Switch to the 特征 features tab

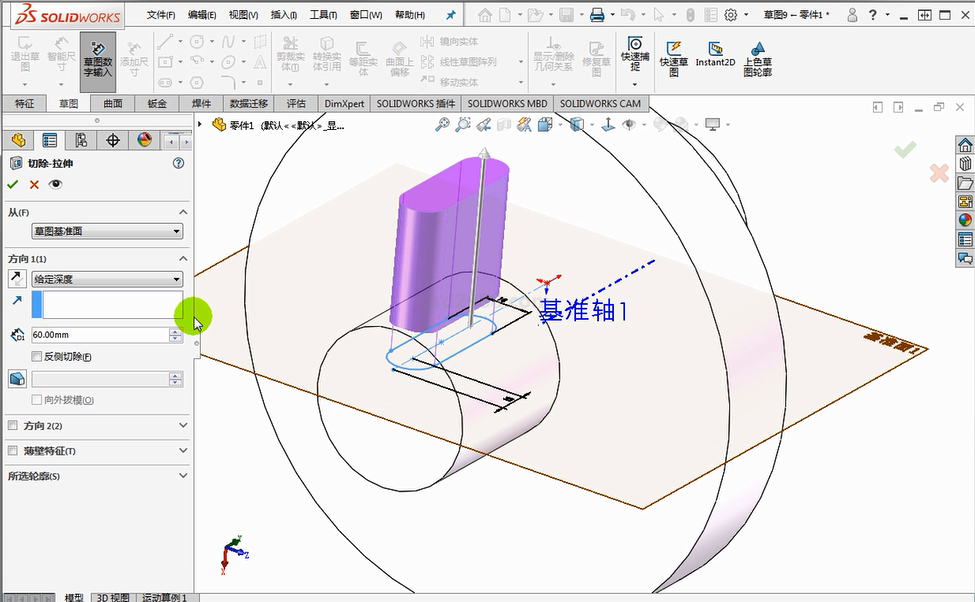click(x=24, y=103)
